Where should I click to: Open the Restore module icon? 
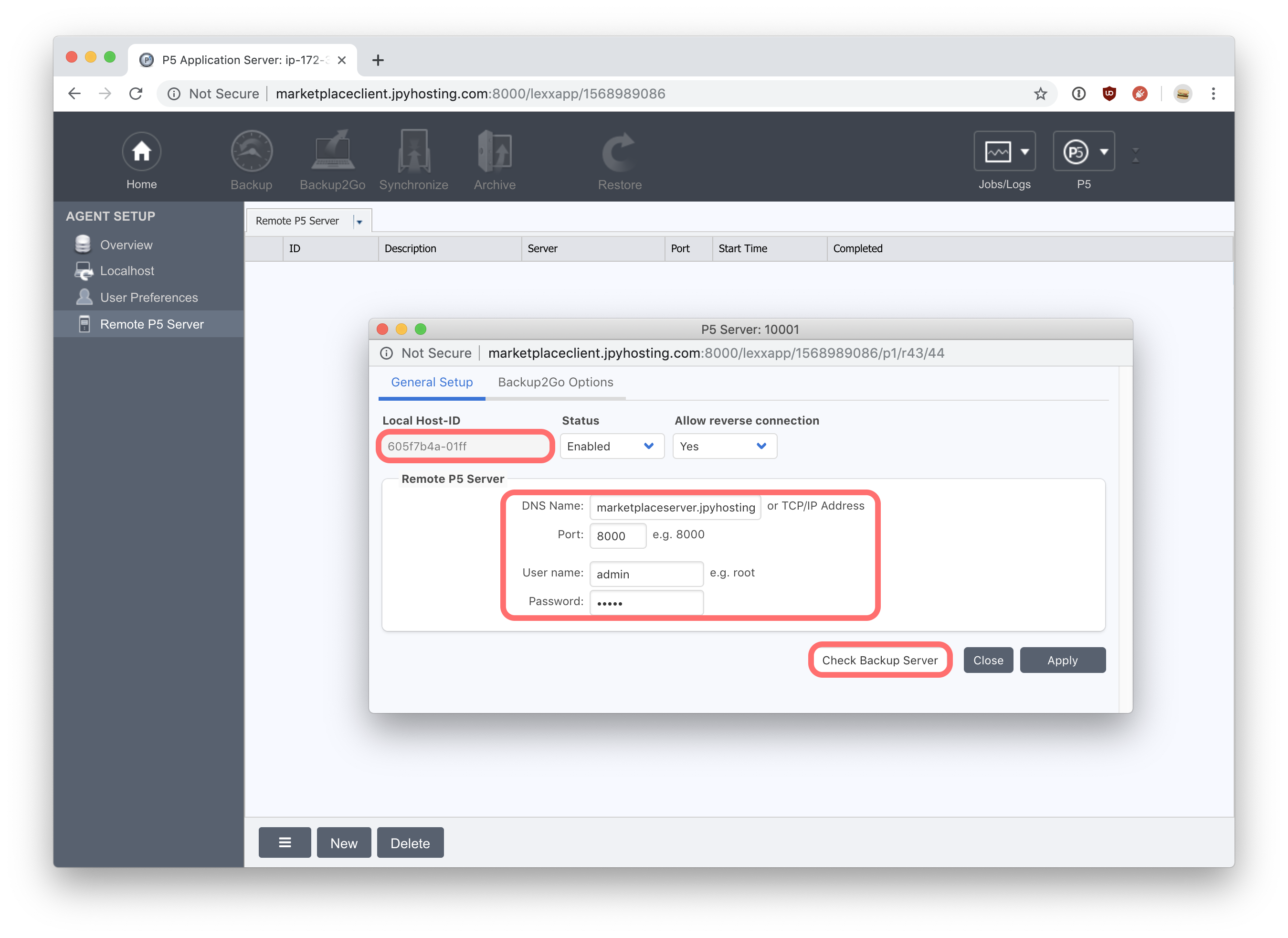click(x=619, y=152)
